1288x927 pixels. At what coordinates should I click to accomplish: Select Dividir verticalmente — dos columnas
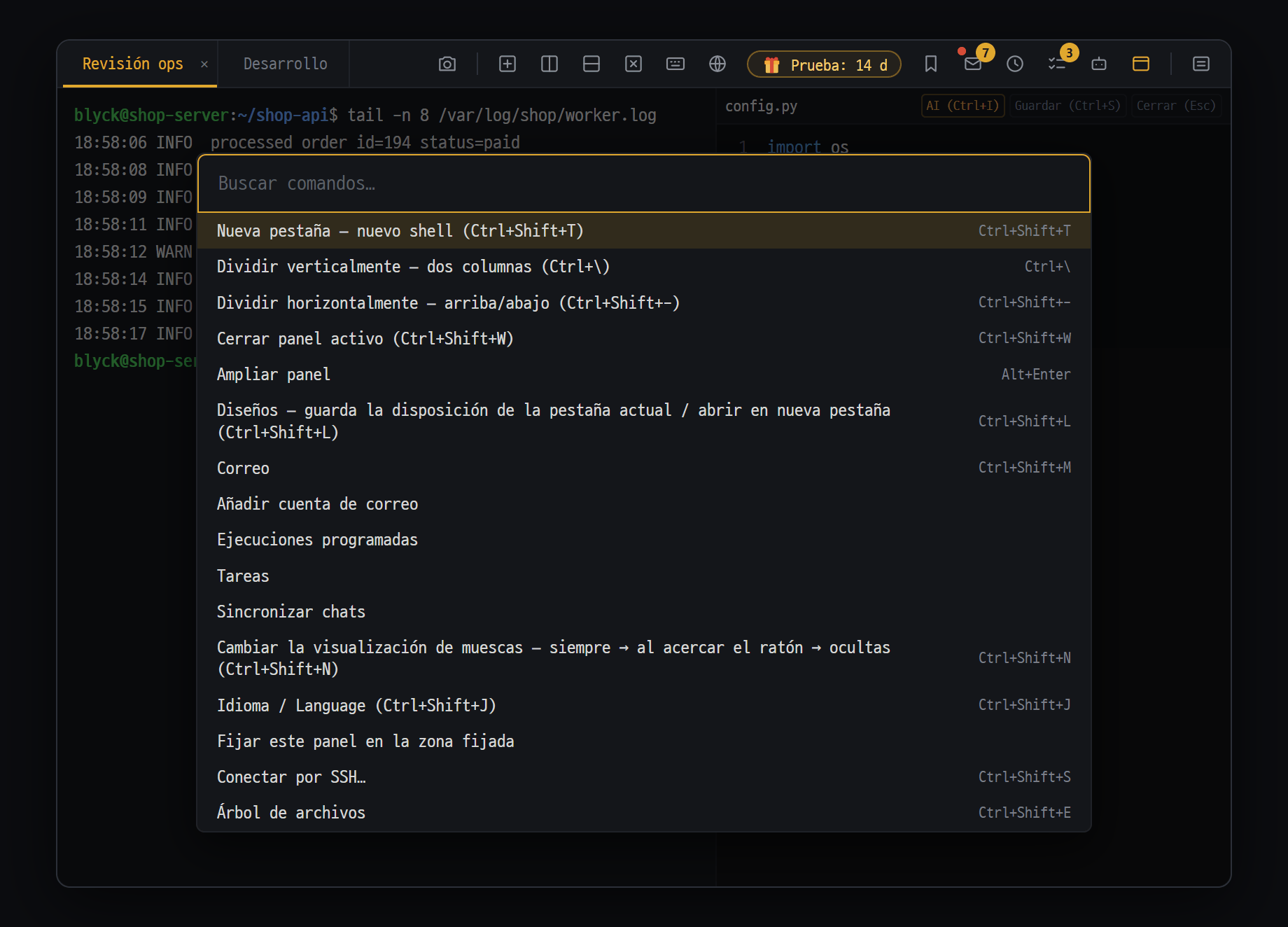pyautogui.click(x=644, y=267)
